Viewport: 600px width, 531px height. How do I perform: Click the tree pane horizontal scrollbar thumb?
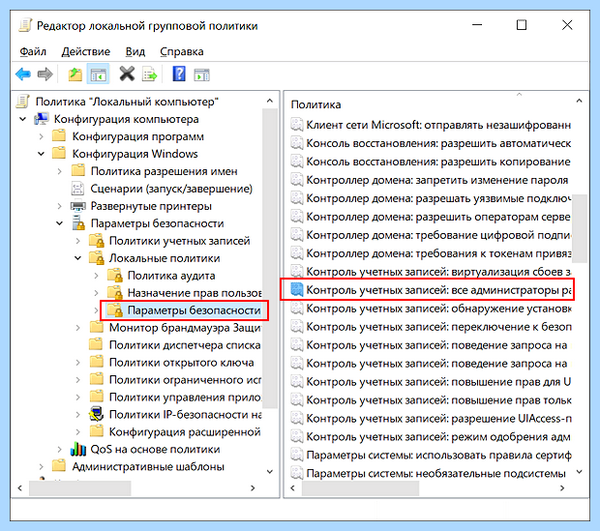click(80, 488)
